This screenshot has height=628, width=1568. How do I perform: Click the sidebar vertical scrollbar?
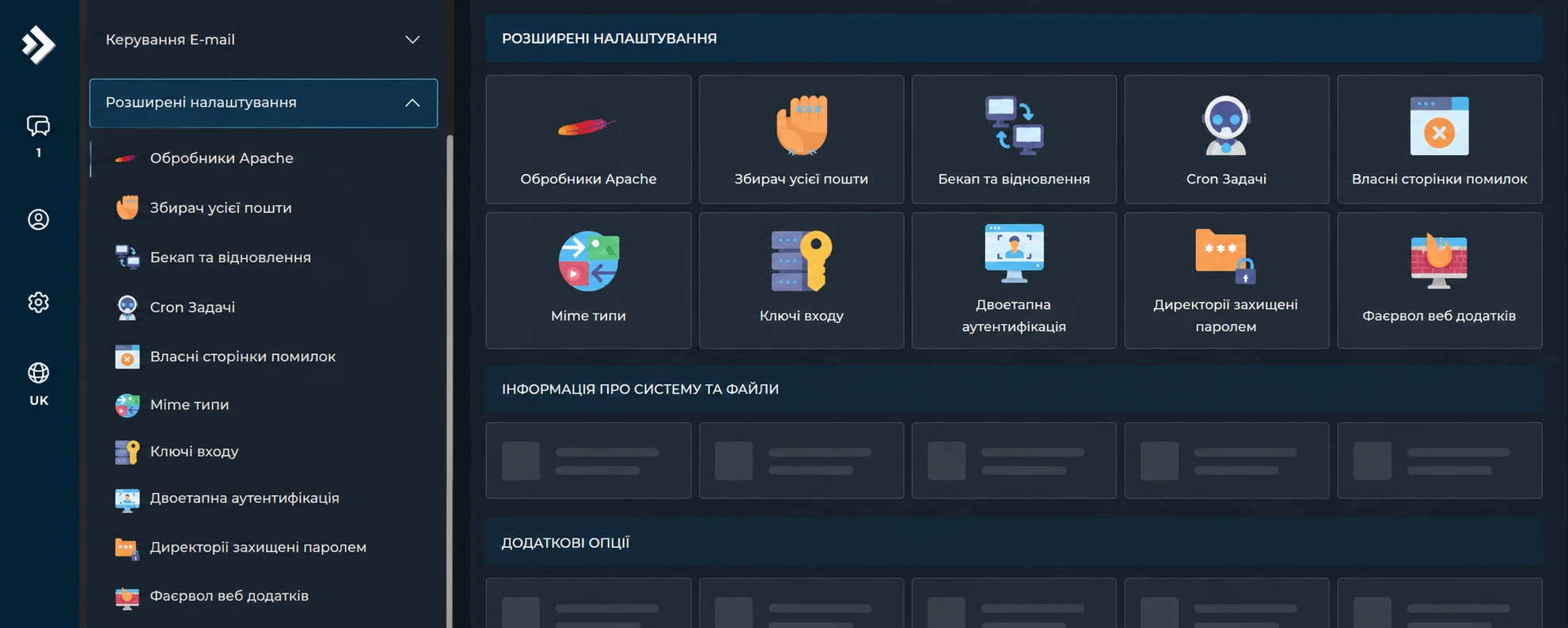pos(450,380)
